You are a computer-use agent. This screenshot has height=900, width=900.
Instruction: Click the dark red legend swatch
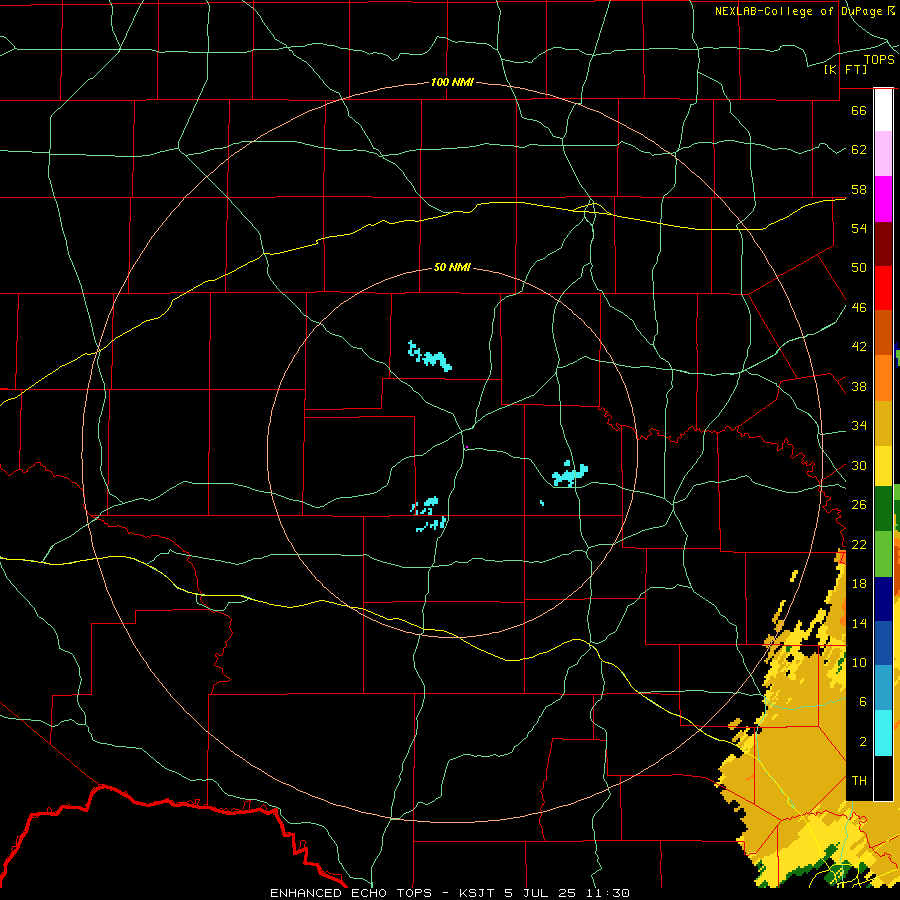883,244
